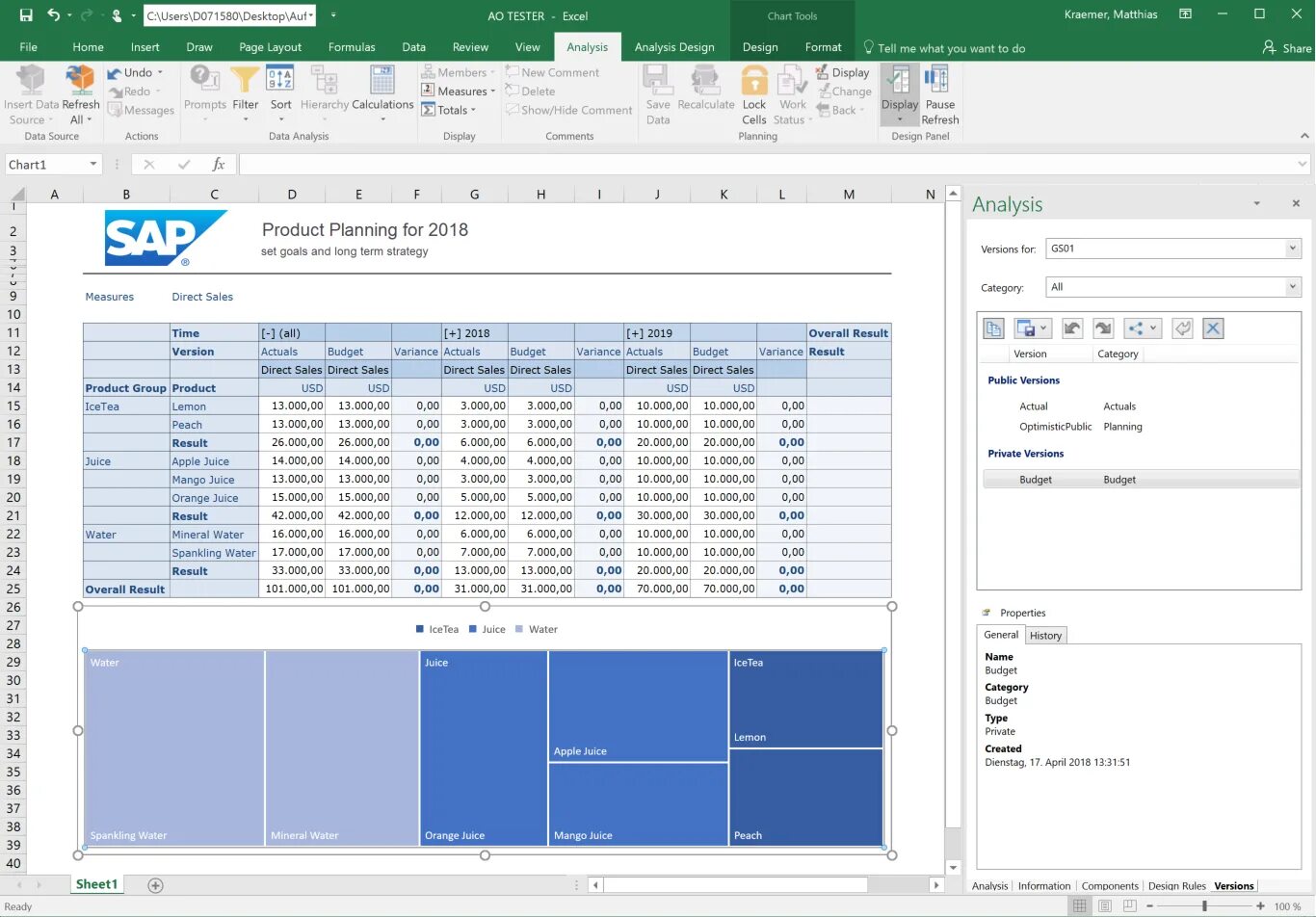
Task: Open the Totals dropdown
Action: pos(448,110)
